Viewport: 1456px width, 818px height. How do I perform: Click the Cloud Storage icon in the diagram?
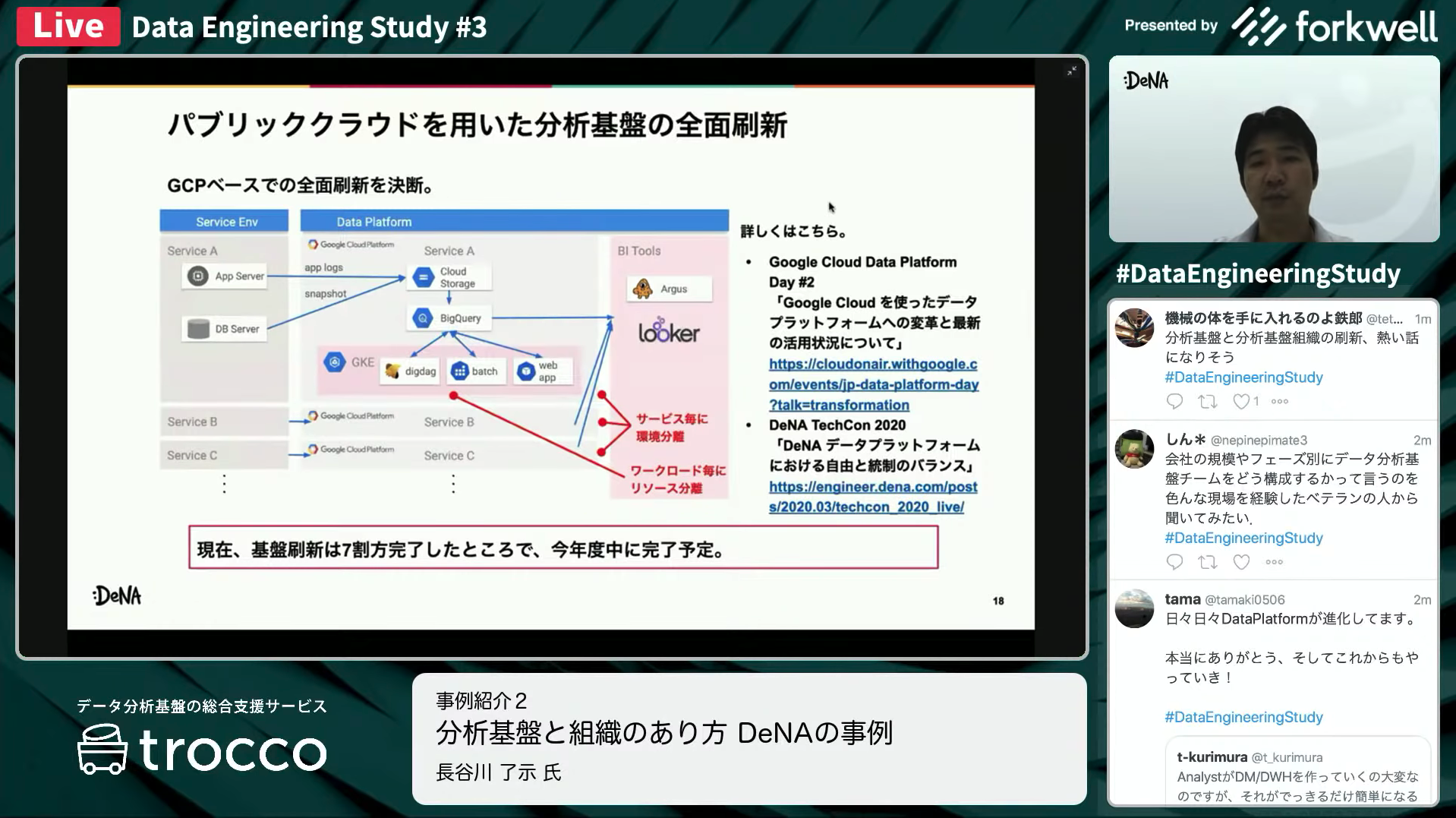[423, 277]
